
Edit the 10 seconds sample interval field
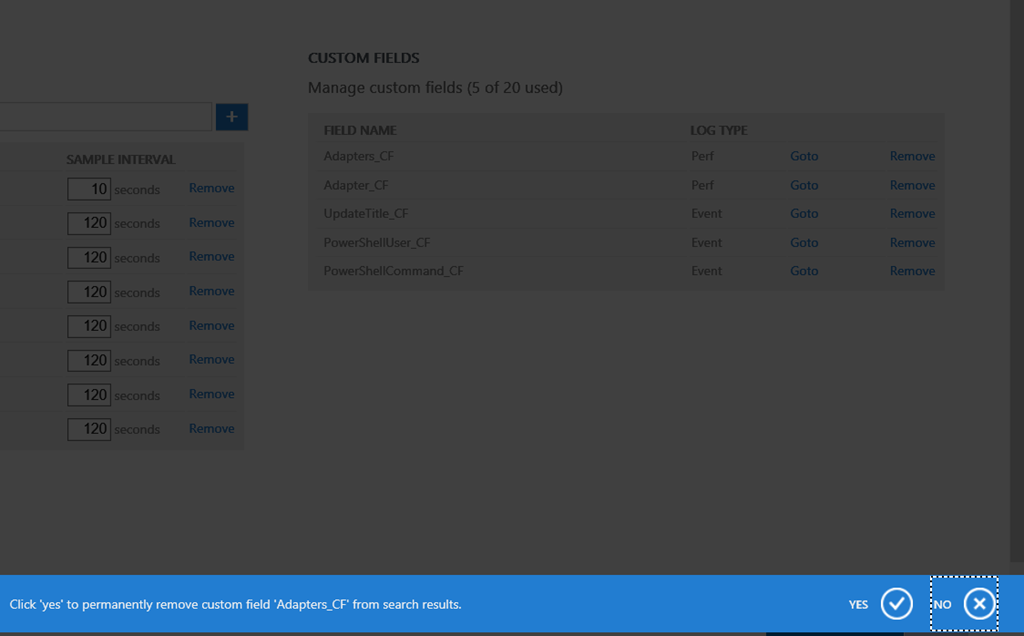tap(89, 189)
